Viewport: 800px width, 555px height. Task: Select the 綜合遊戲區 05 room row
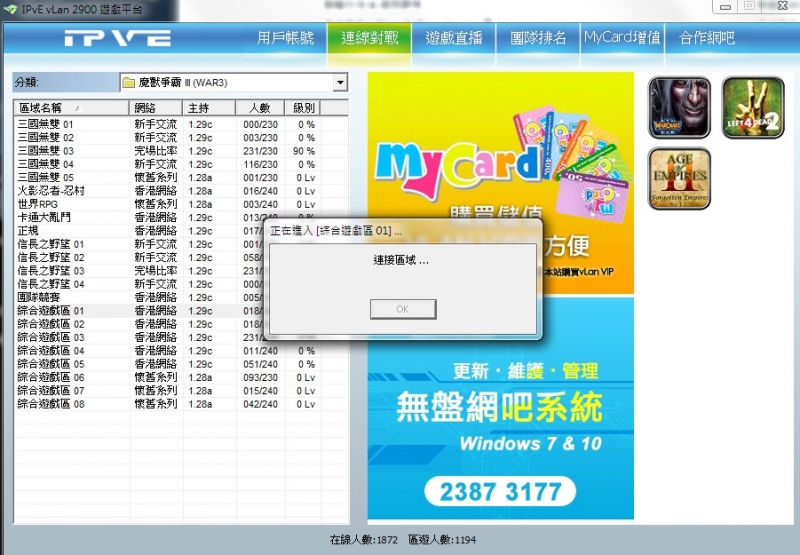tap(181, 364)
